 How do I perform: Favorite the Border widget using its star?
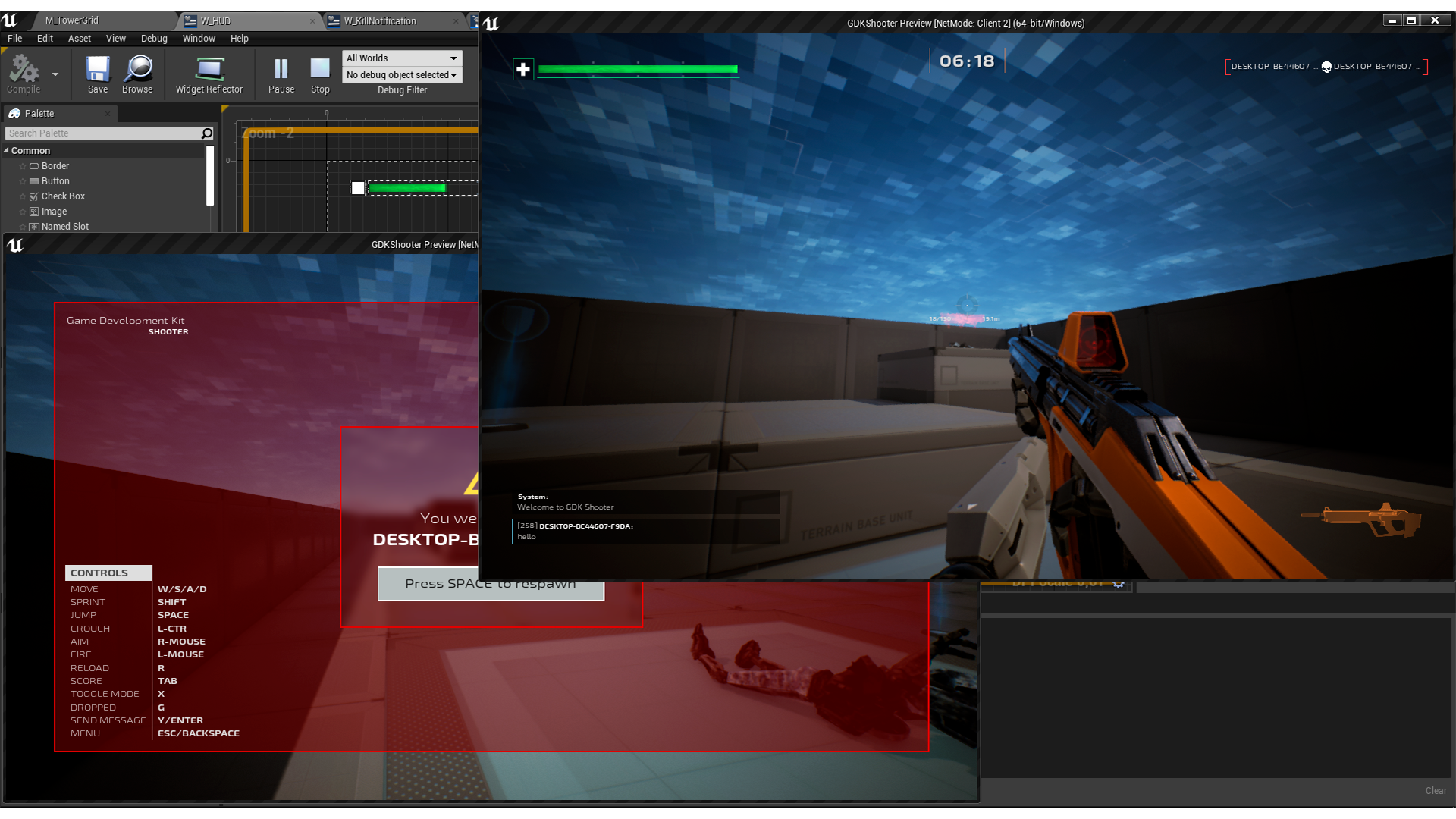point(24,165)
